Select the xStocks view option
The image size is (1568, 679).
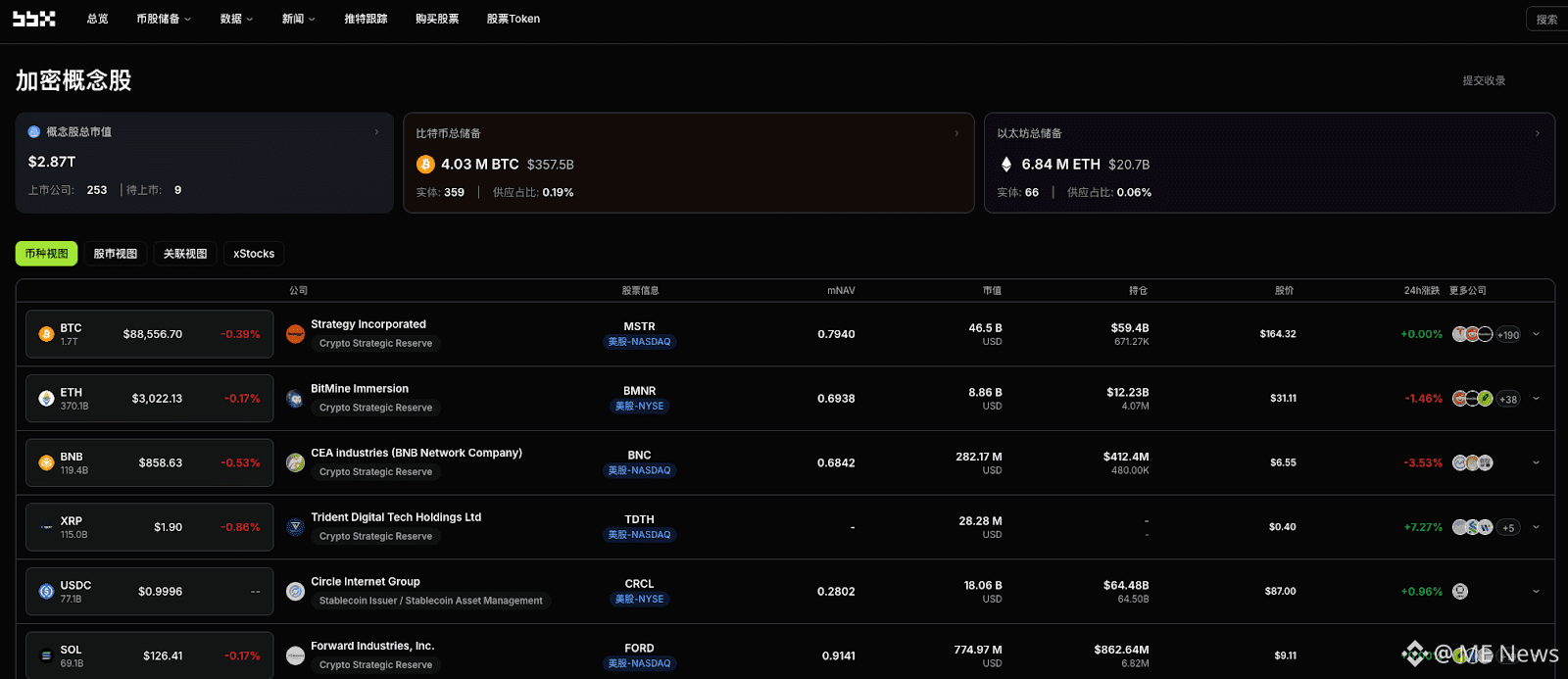tap(254, 254)
